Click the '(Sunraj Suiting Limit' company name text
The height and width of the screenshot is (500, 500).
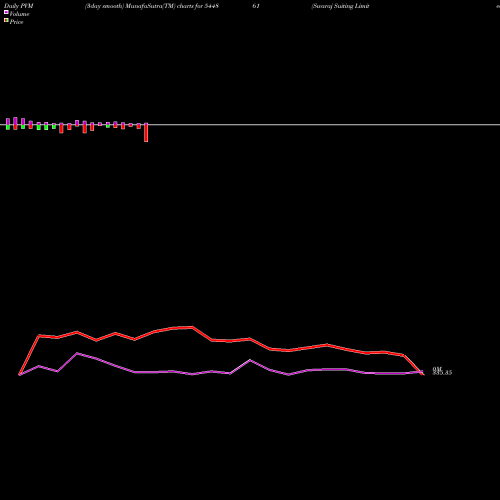(340, 6)
